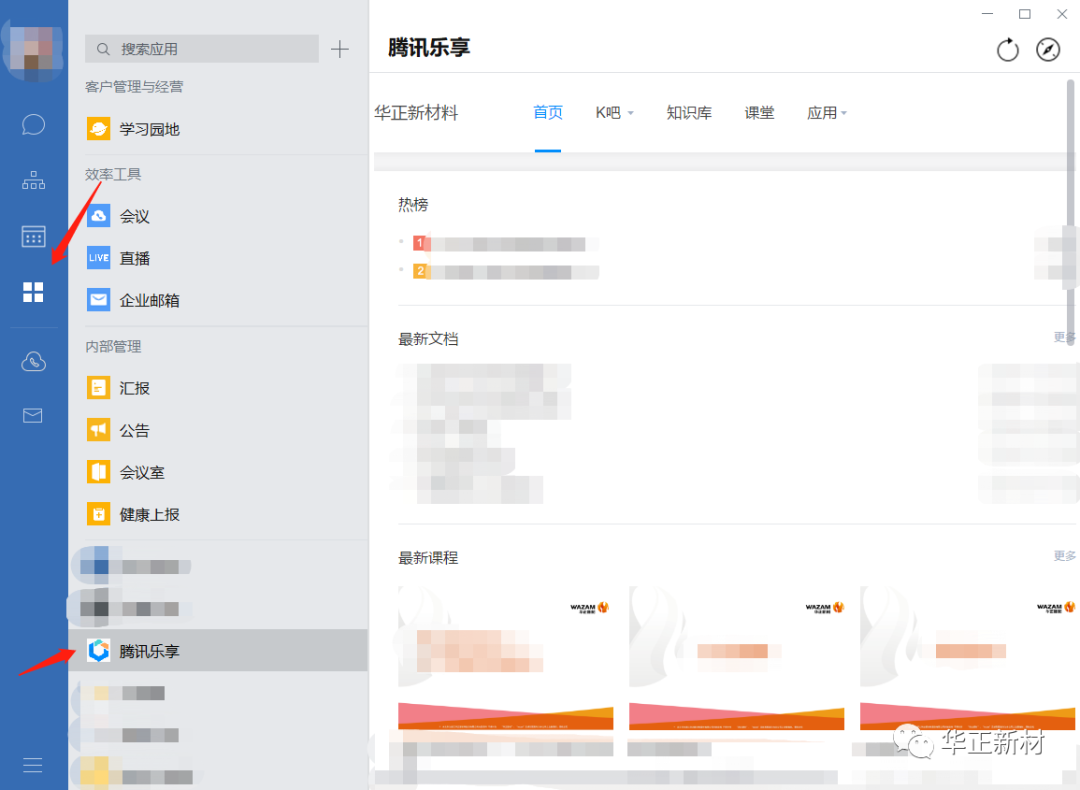Click the user avatar at top left

34,52
